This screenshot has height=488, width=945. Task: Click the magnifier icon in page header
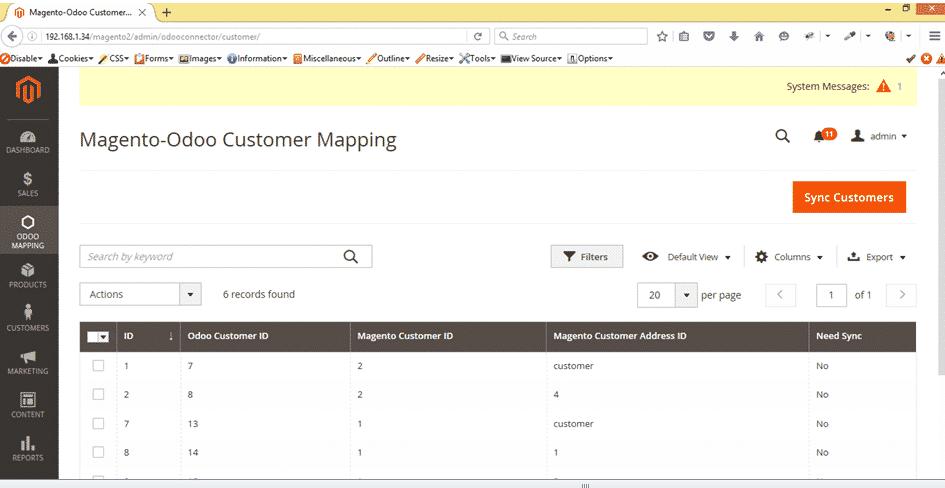(x=782, y=137)
